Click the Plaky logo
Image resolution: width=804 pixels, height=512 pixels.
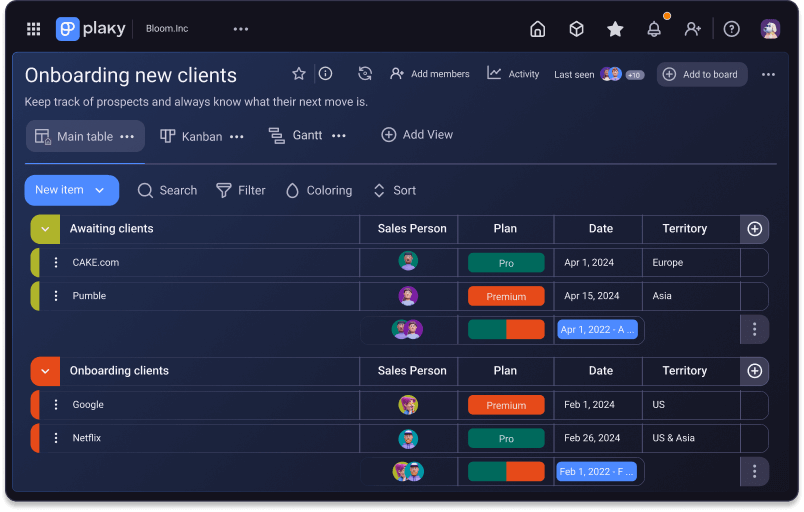click(91, 29)
